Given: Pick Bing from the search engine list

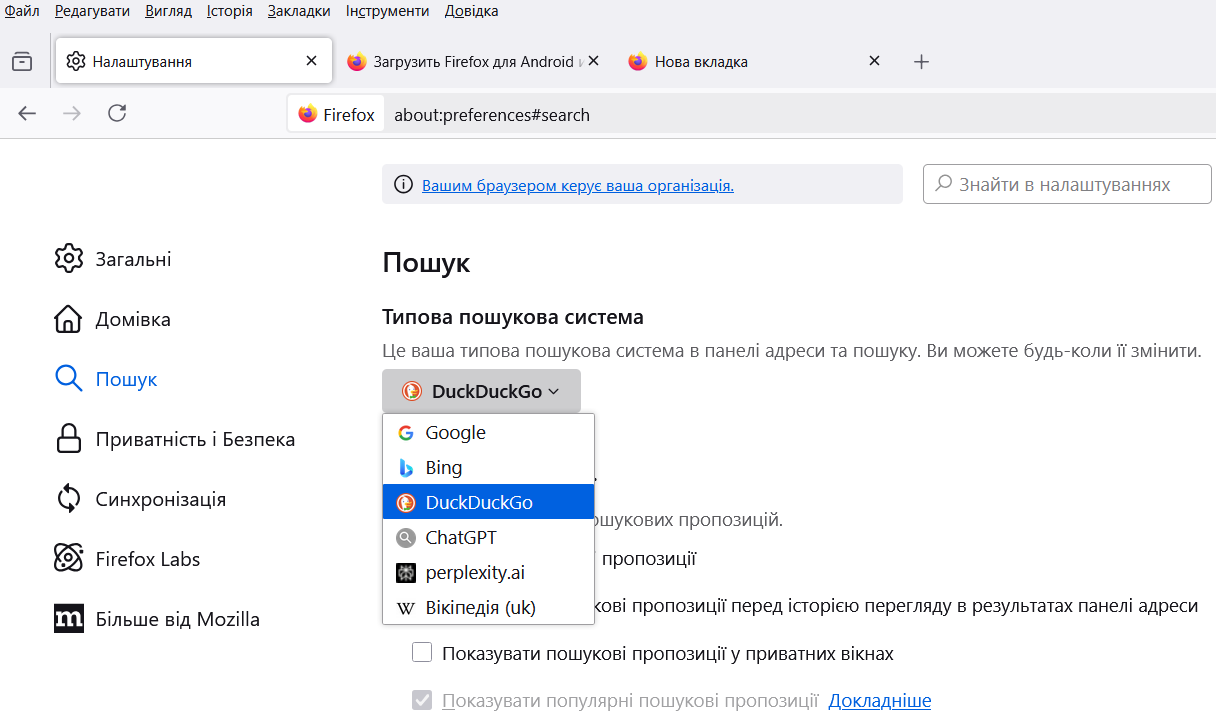Looking at the screenshot, I should [x=489, y=468].
